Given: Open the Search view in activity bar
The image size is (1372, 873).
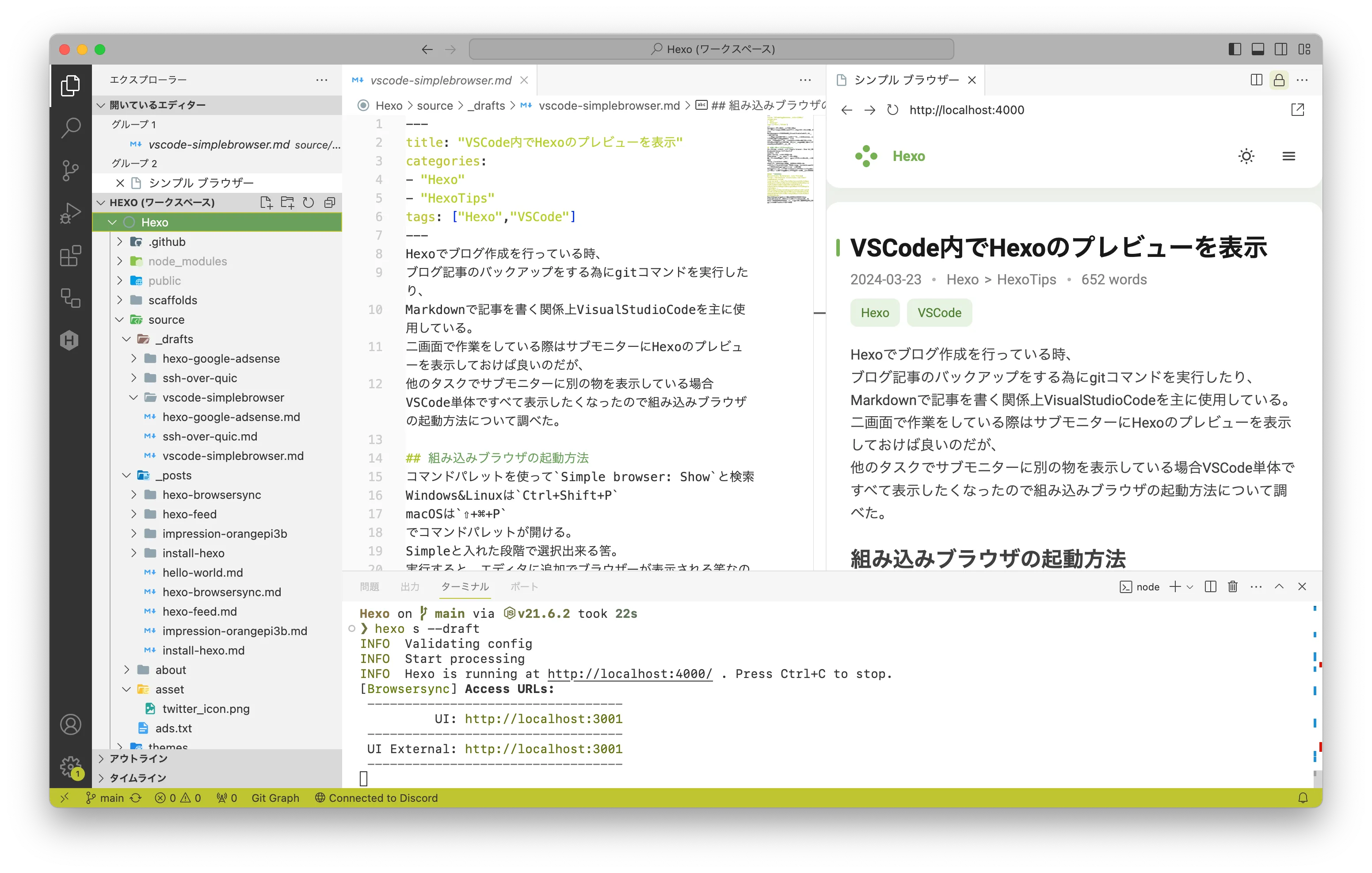Looking at the screenshot, I should tap(71, 128).
